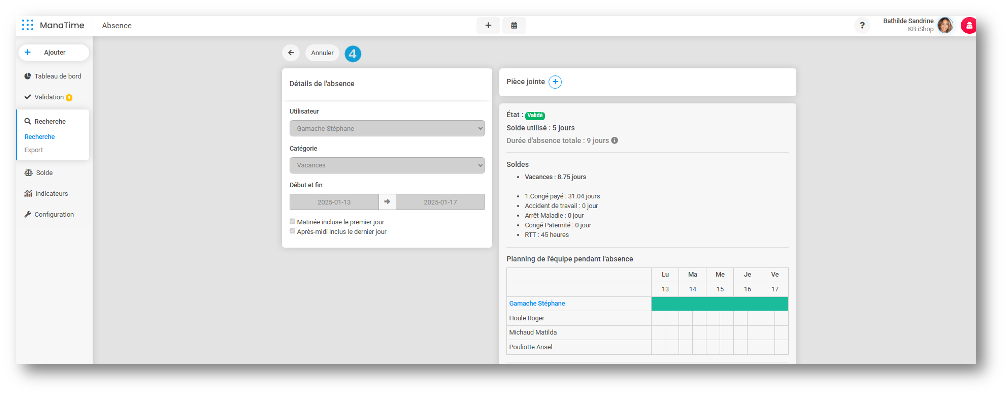
Task: Click the Annuler button
Action: pyautogui.click(x=322, y=53)
